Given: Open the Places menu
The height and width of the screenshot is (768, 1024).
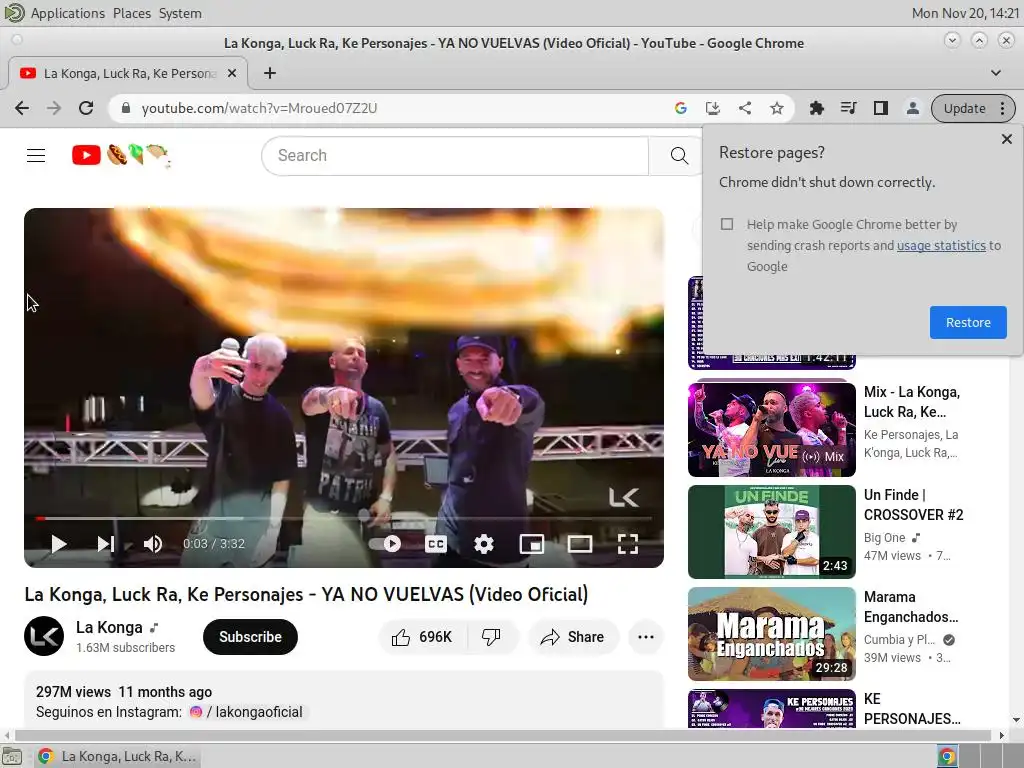Looking at the screenshot, I should click(x=132, y=13).
